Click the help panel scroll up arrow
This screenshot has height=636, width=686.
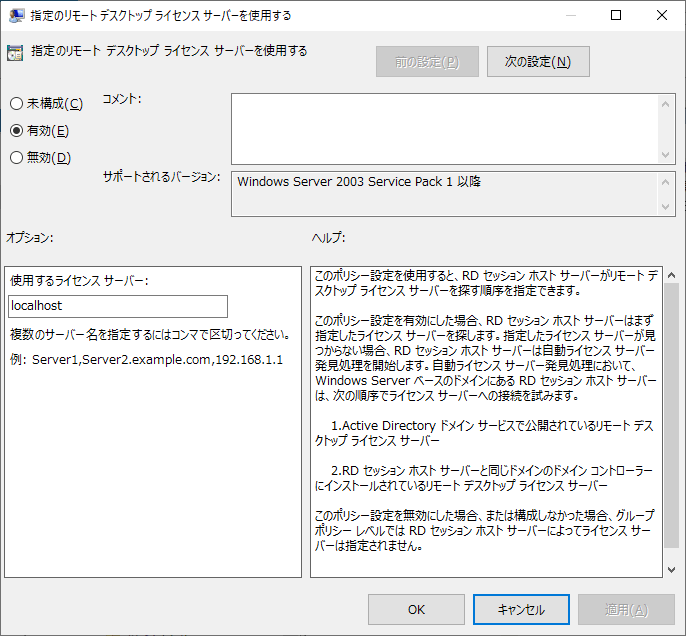pos(672,275)
